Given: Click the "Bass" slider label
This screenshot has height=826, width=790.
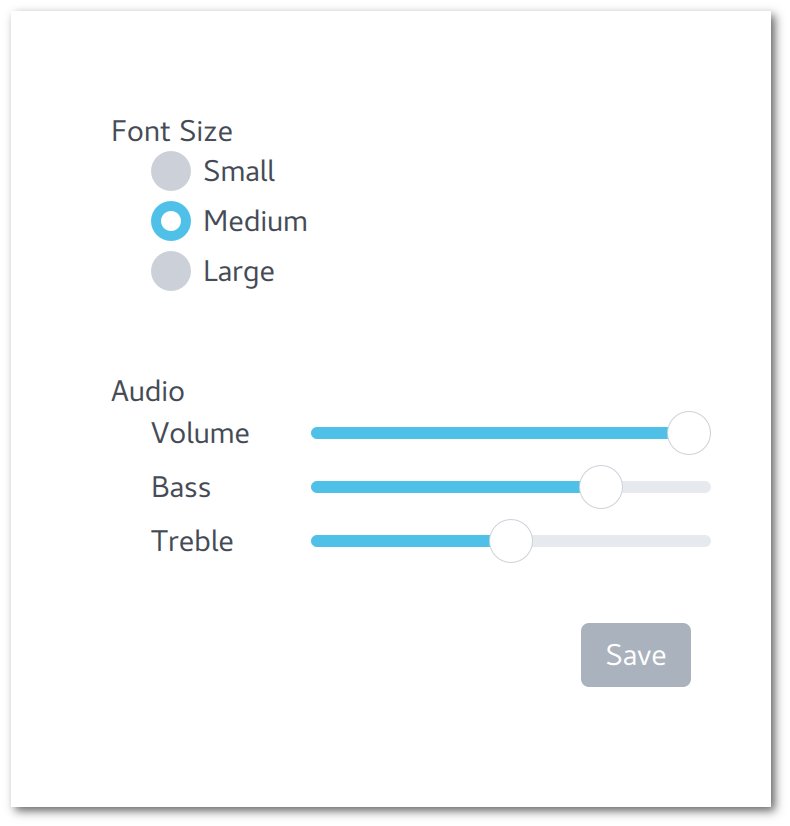Looking at the screenshot, I should tap(181, 487).
